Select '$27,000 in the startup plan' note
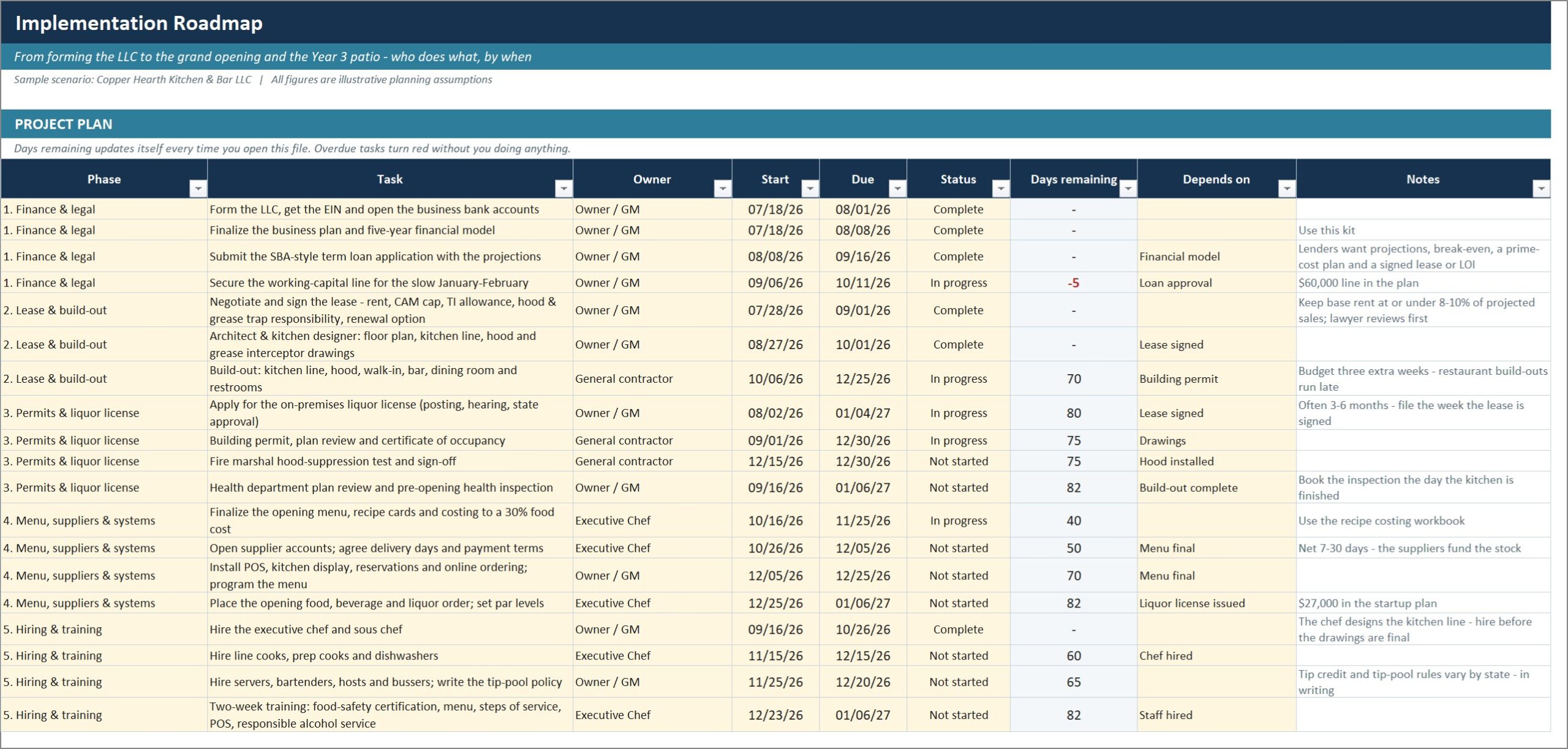This screenshot has width=1568, height=749. click(1423, 603)
